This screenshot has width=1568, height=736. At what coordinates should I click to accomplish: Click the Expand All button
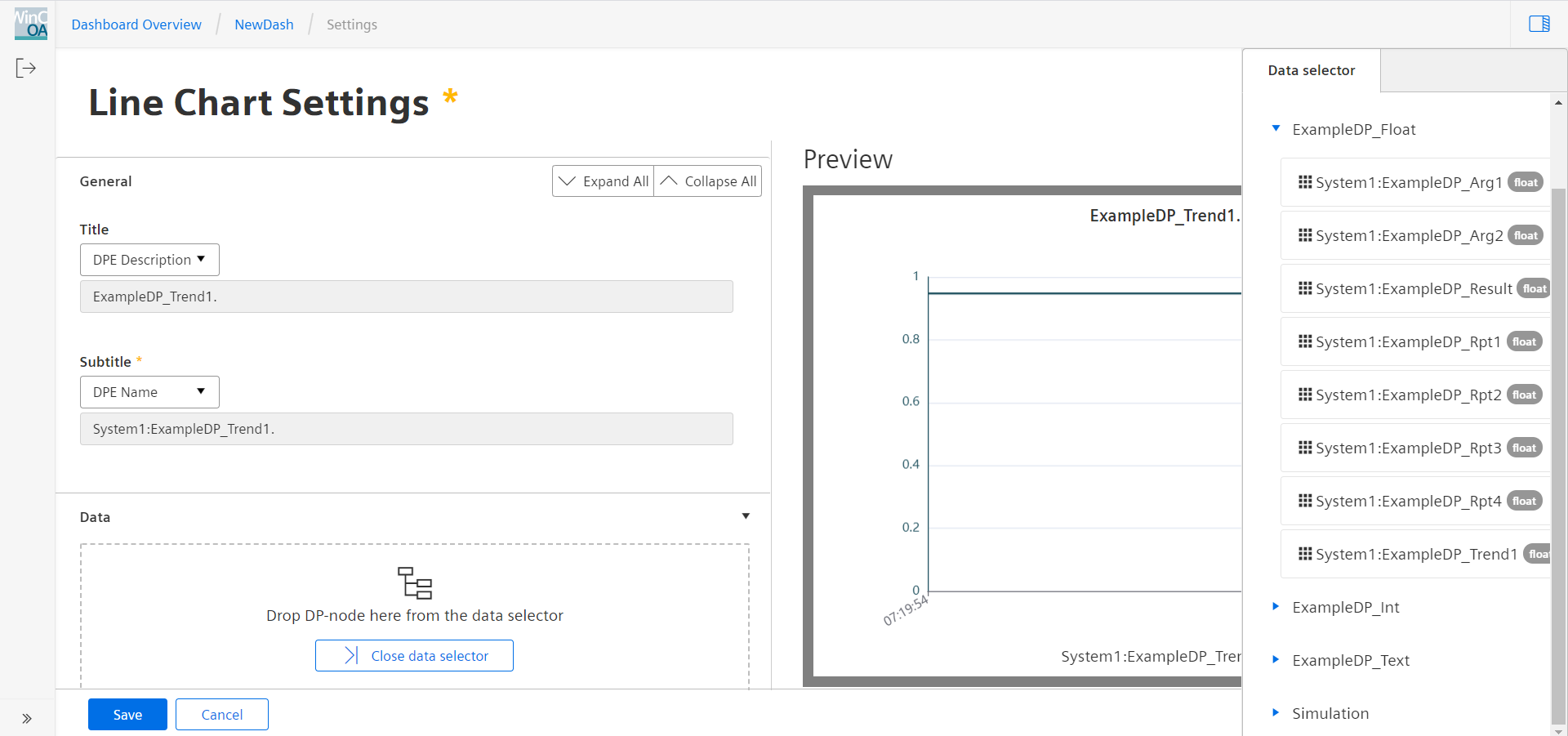(x=604, y=181)
